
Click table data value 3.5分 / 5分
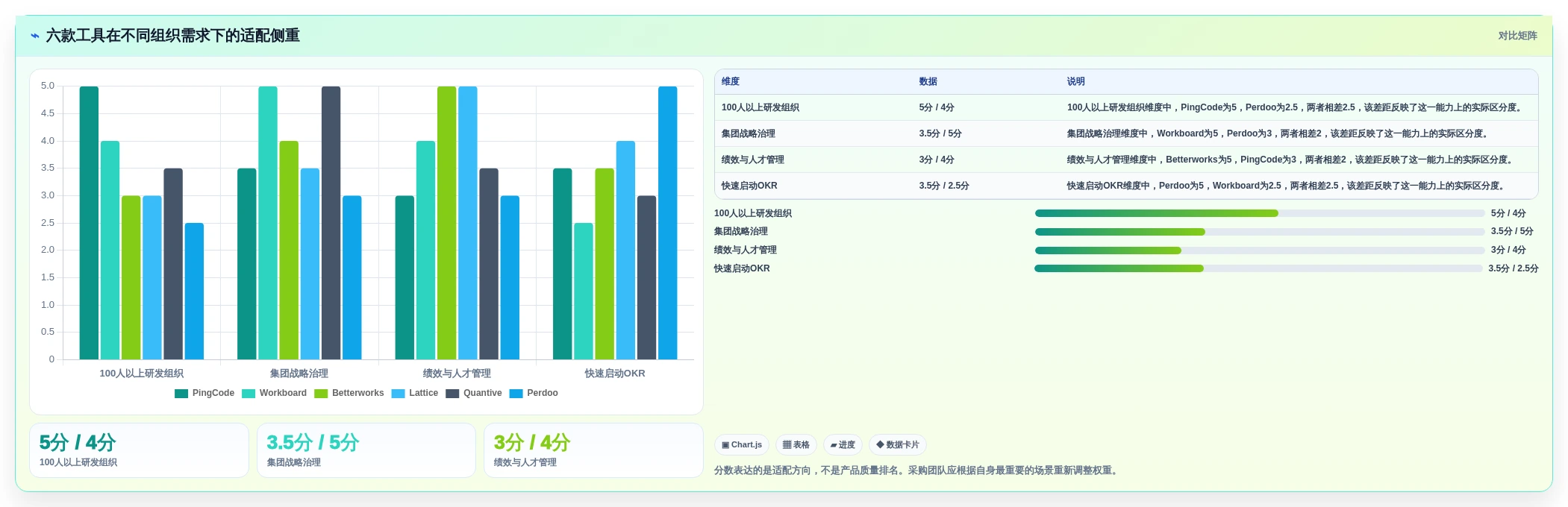click(940, 134)
